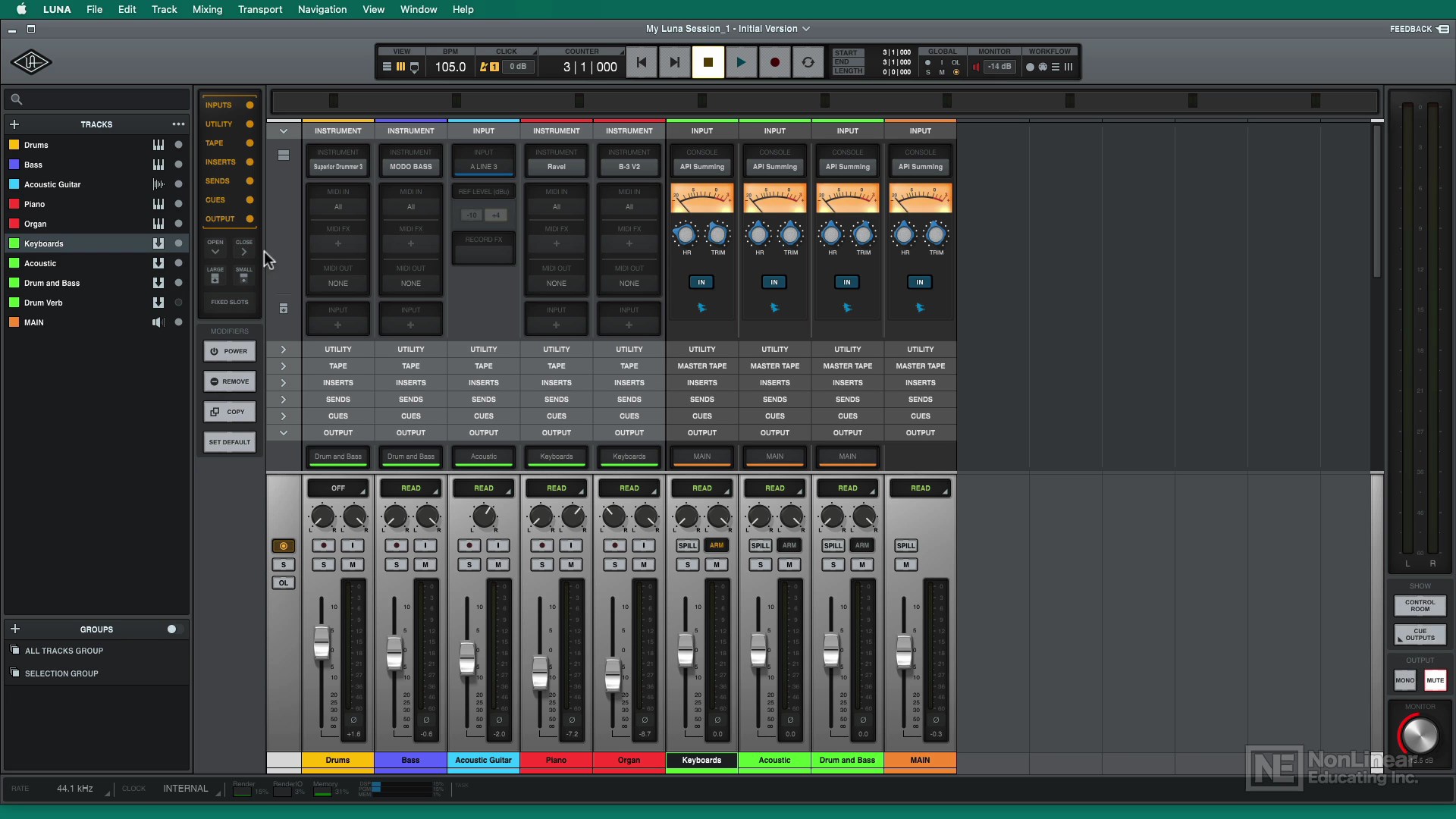Toggle the Groups enable switch
Viewport: 1456px width, 819px height.
175,629
